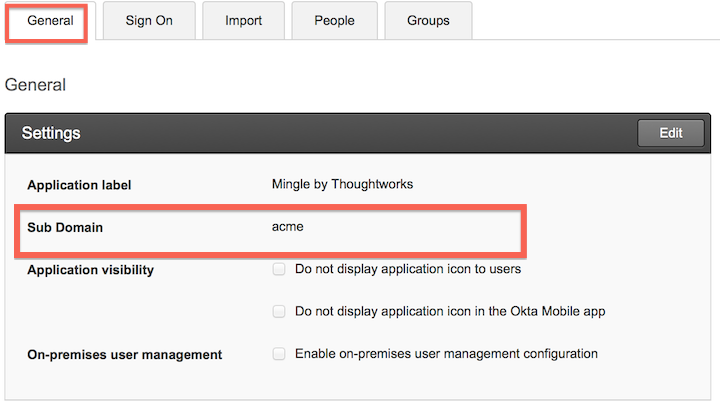Click the 'Application label' field name
The height and width of the screenshot is (401, 720).
pos(79,185)
